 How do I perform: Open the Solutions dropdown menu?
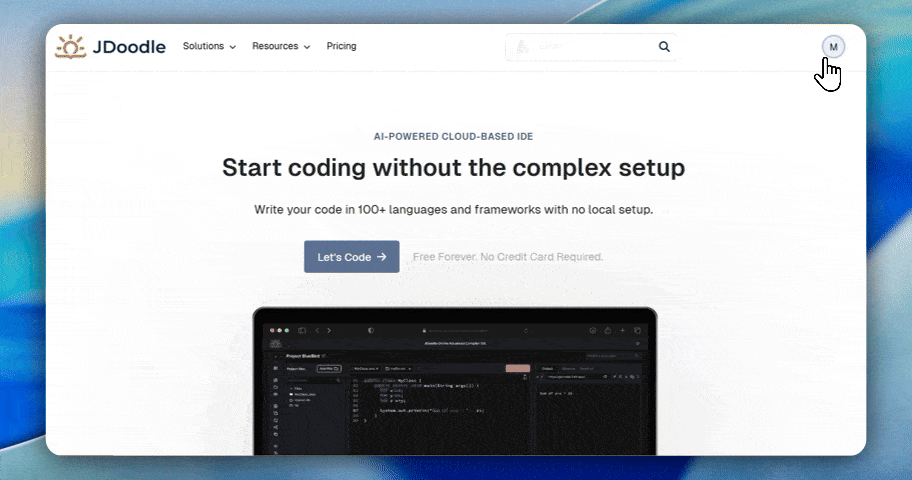(x=209, y=46)
